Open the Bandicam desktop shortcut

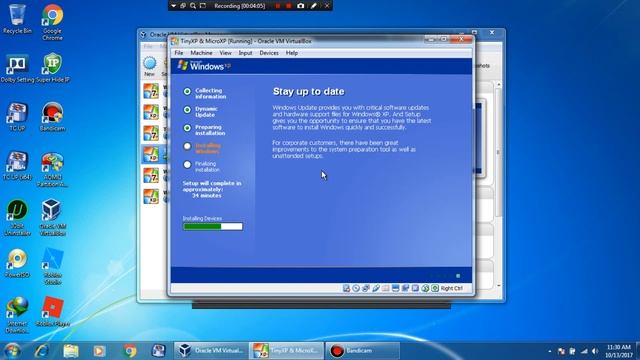tap(52, 117)
